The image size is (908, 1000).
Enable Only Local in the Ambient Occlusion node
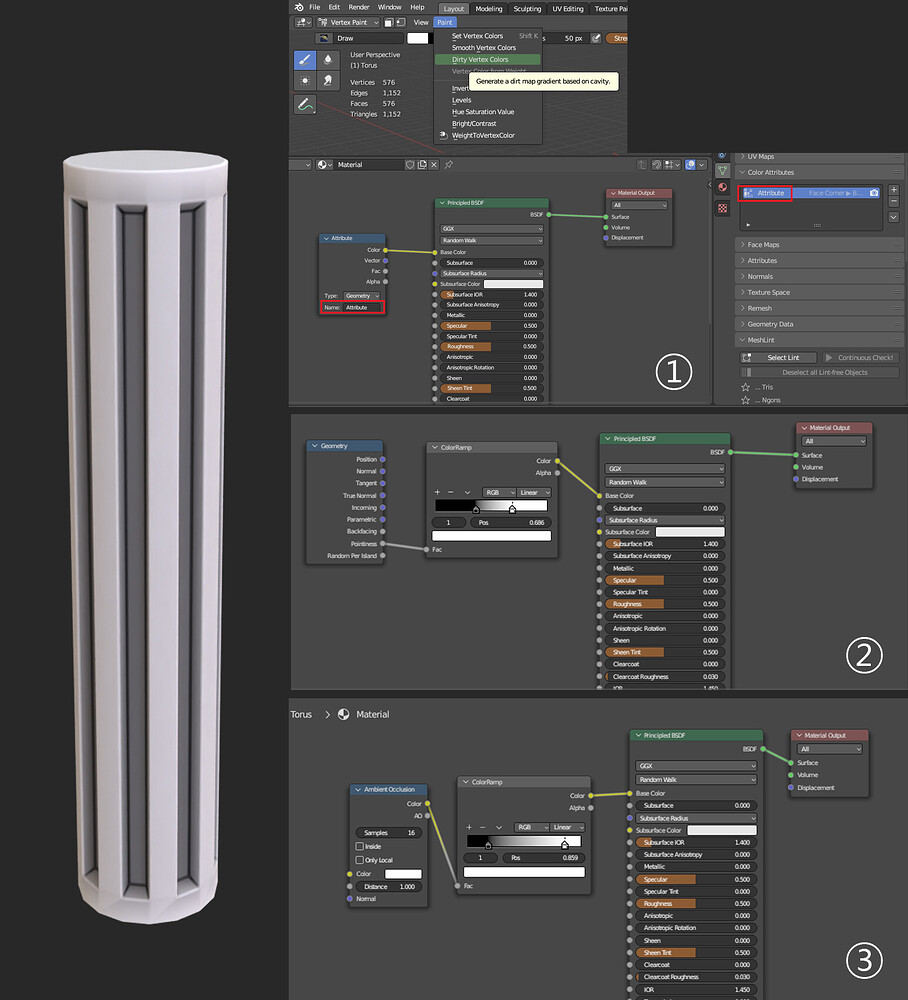click(x=360, y=860)
